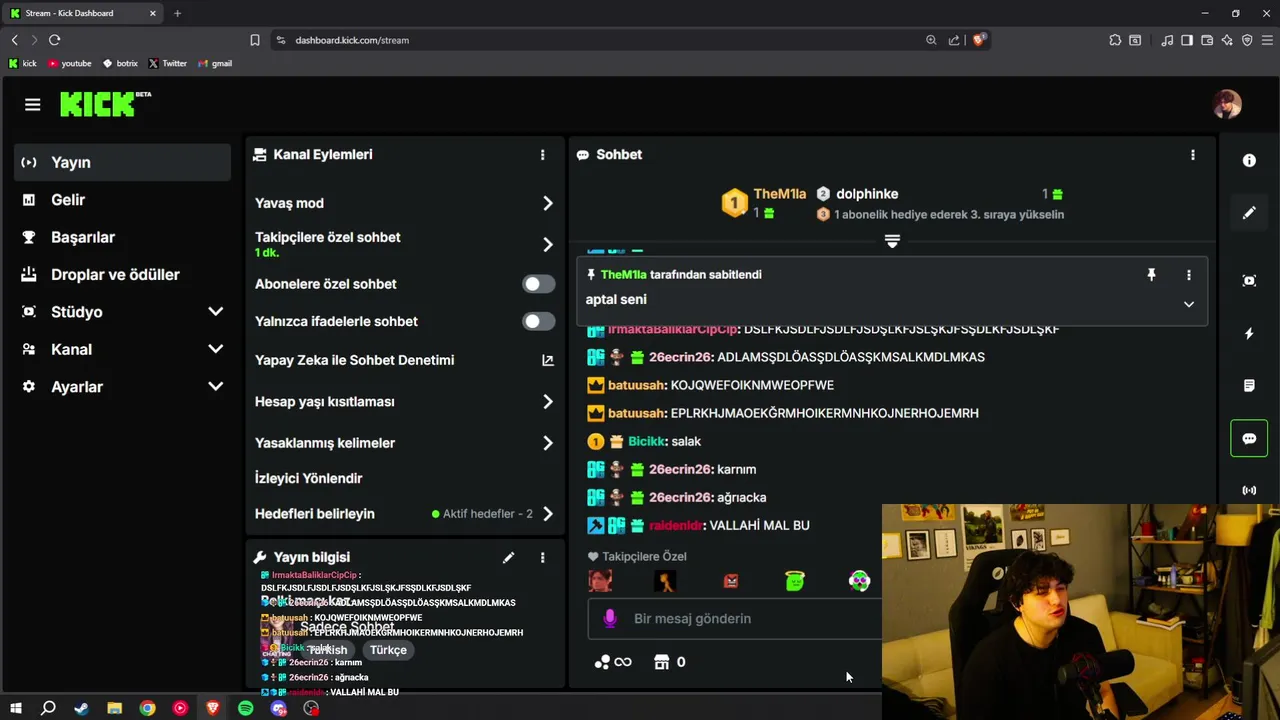
Task: Open the pinned message three-dot options
Action: (x=1189, y=274)
